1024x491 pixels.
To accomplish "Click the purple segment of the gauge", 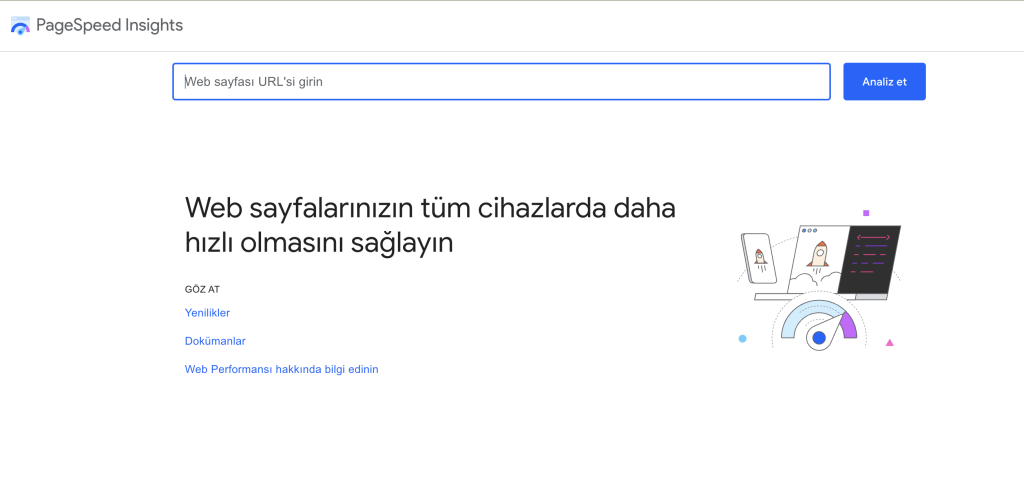I will tap(849, 324).
